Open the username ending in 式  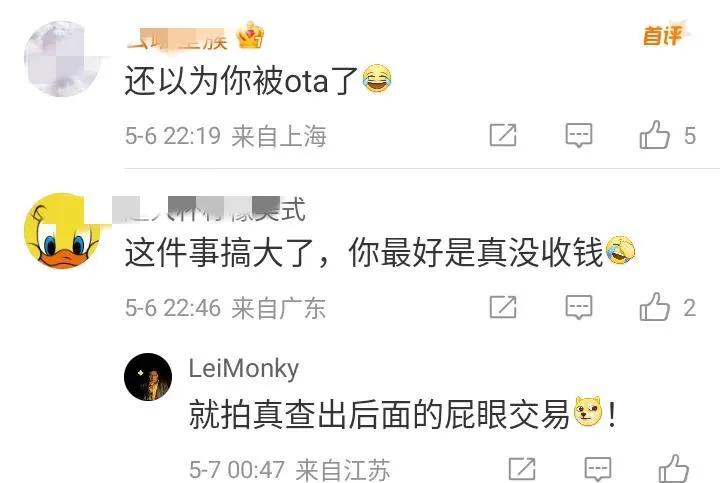(x=209, y=210)
